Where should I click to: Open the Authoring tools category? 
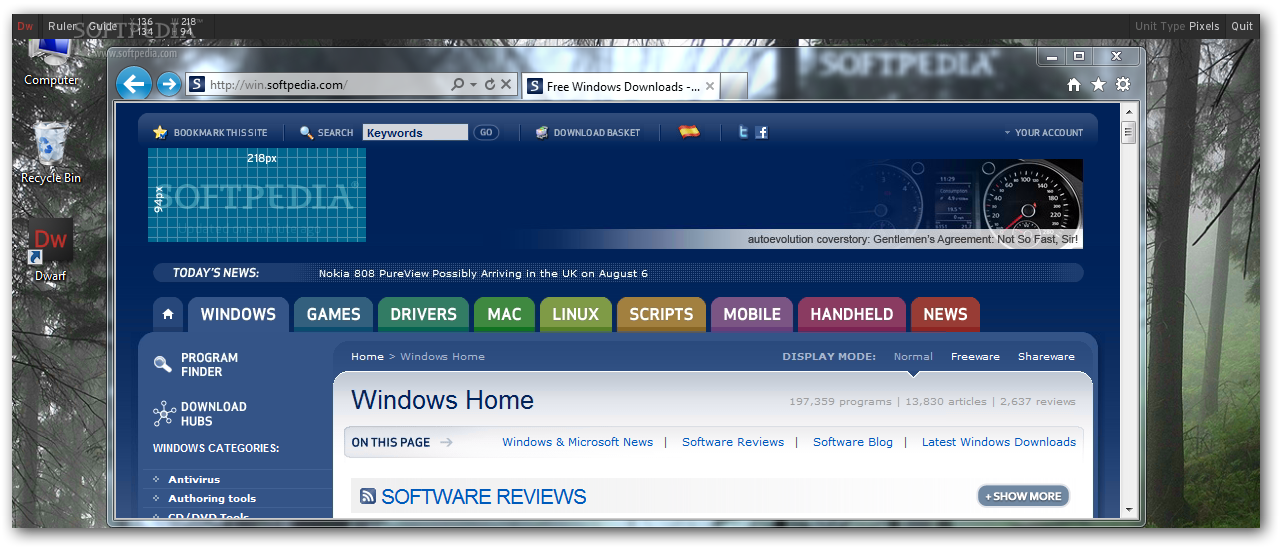click(x=212, y=498)
